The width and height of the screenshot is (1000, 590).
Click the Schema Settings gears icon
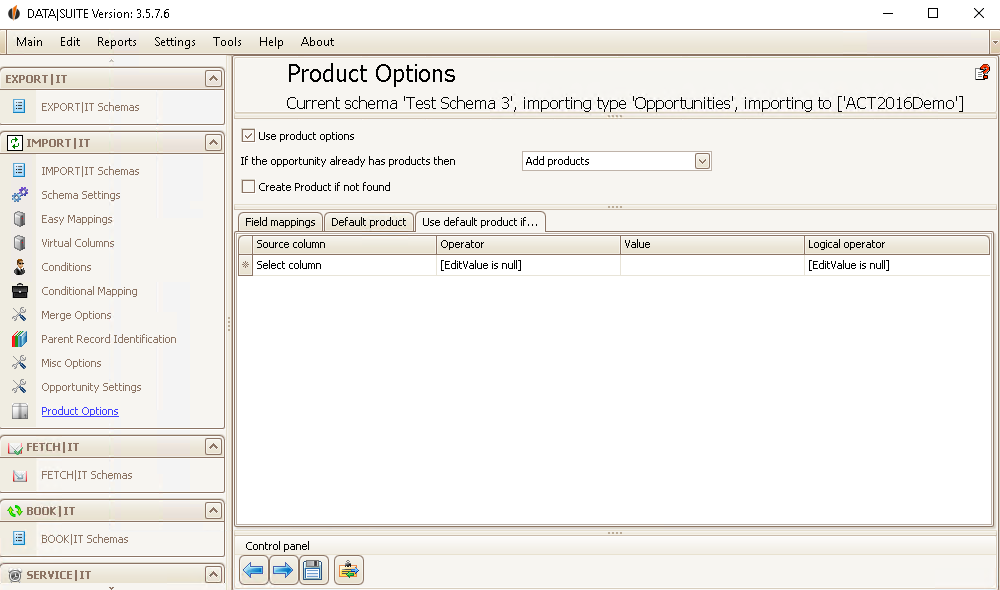pyautogui.click(x=20, y=195)
